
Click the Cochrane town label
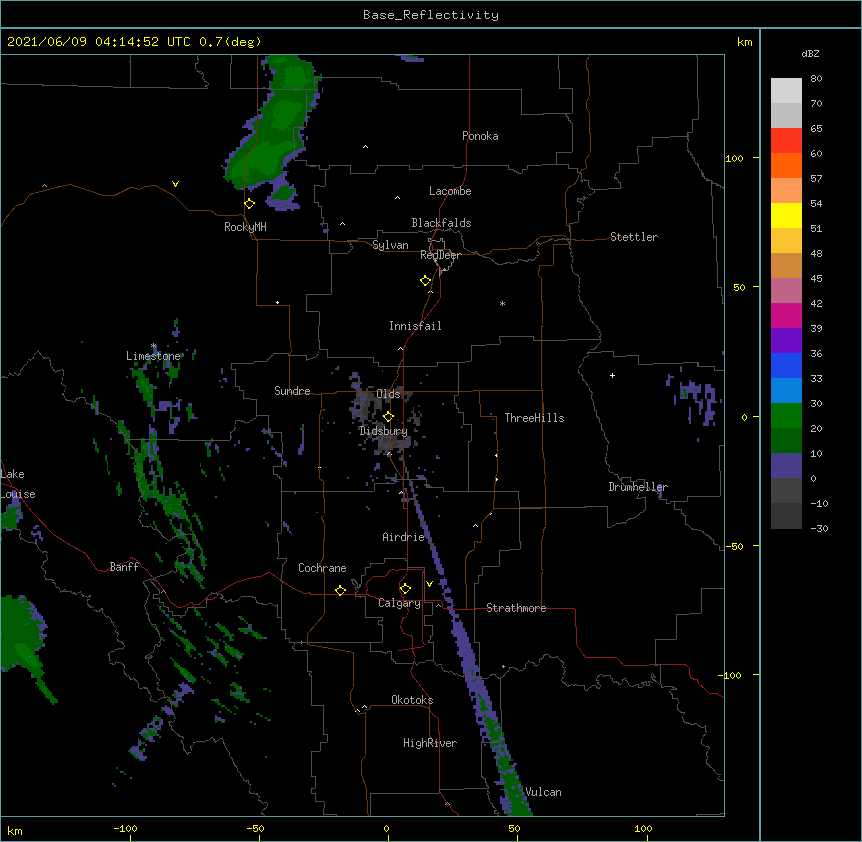coord(322,568)
